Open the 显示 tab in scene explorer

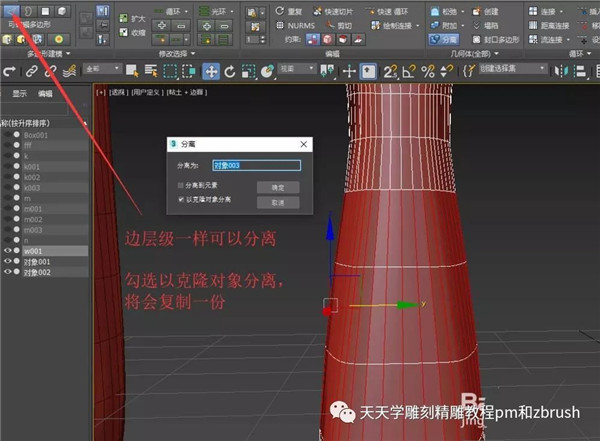pos(20,93)
